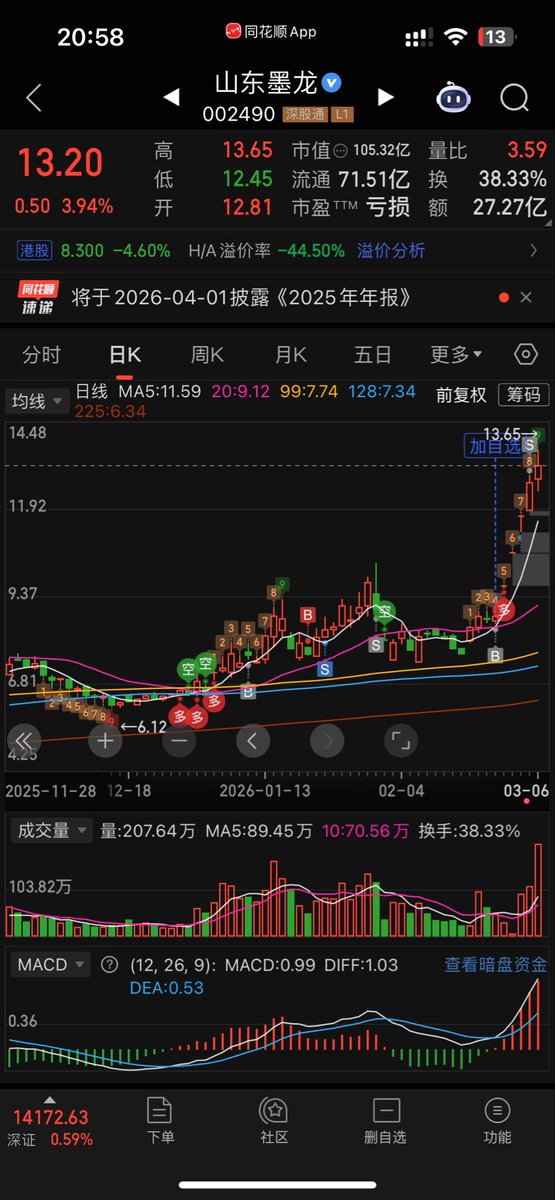Screen dimensions: 555x1200
Task: Open 社区 community icon
Action: coord(274,1121)
